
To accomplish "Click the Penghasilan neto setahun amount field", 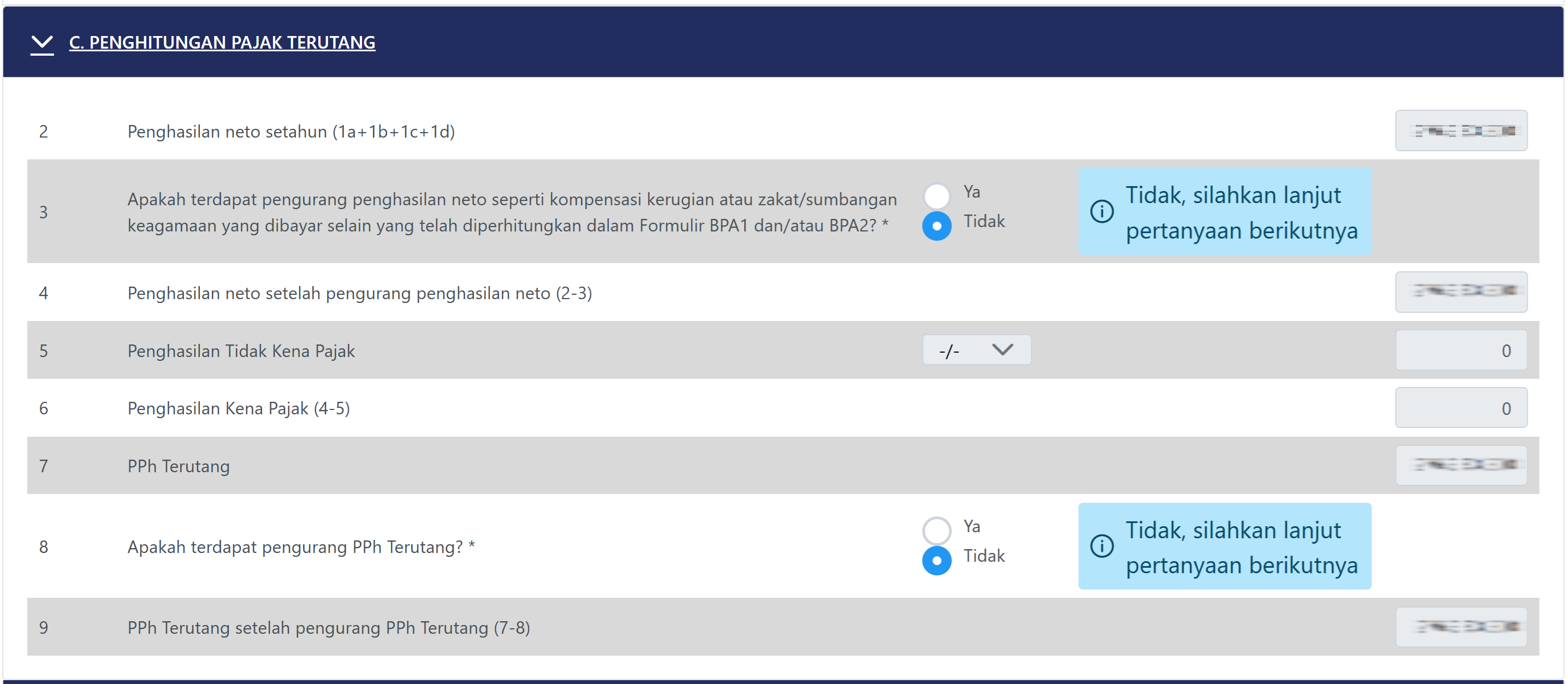I will 1460,131.
